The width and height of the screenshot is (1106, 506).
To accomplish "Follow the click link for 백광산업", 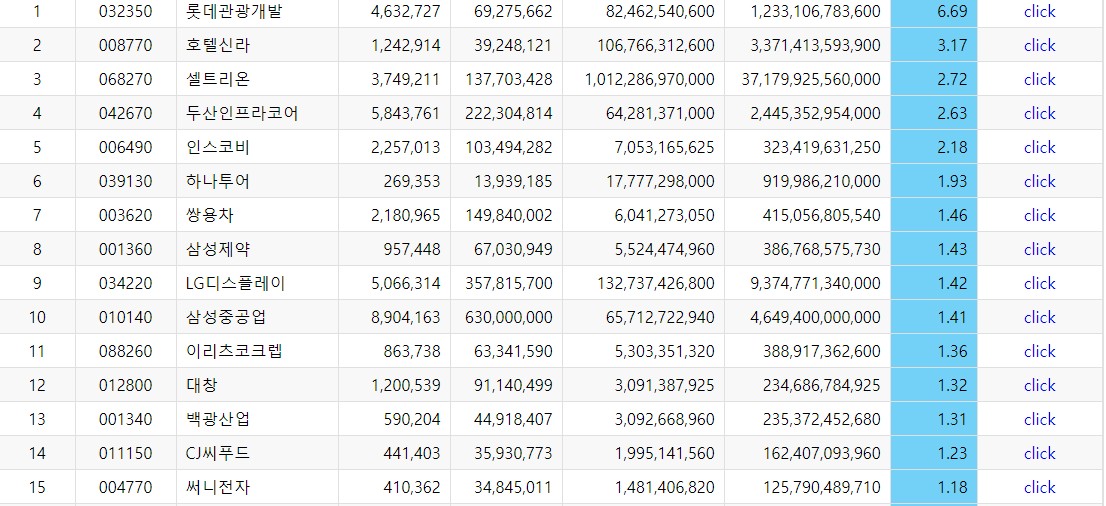I will [x=1039, y=419].
